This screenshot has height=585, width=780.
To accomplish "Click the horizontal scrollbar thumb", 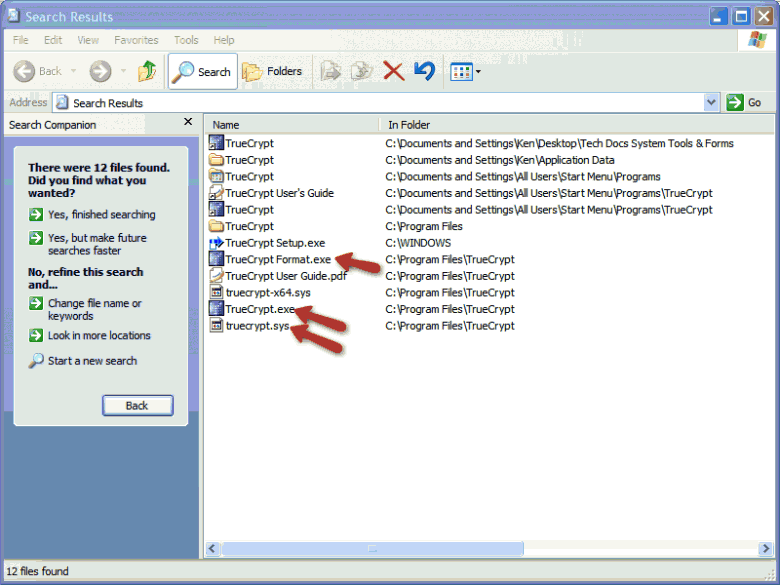I will [x=372, y=549].
